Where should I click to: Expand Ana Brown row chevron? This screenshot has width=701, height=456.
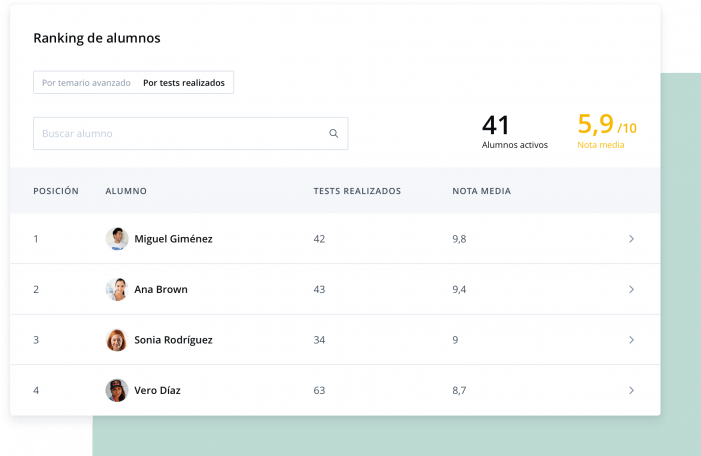(x=631, y=289)
